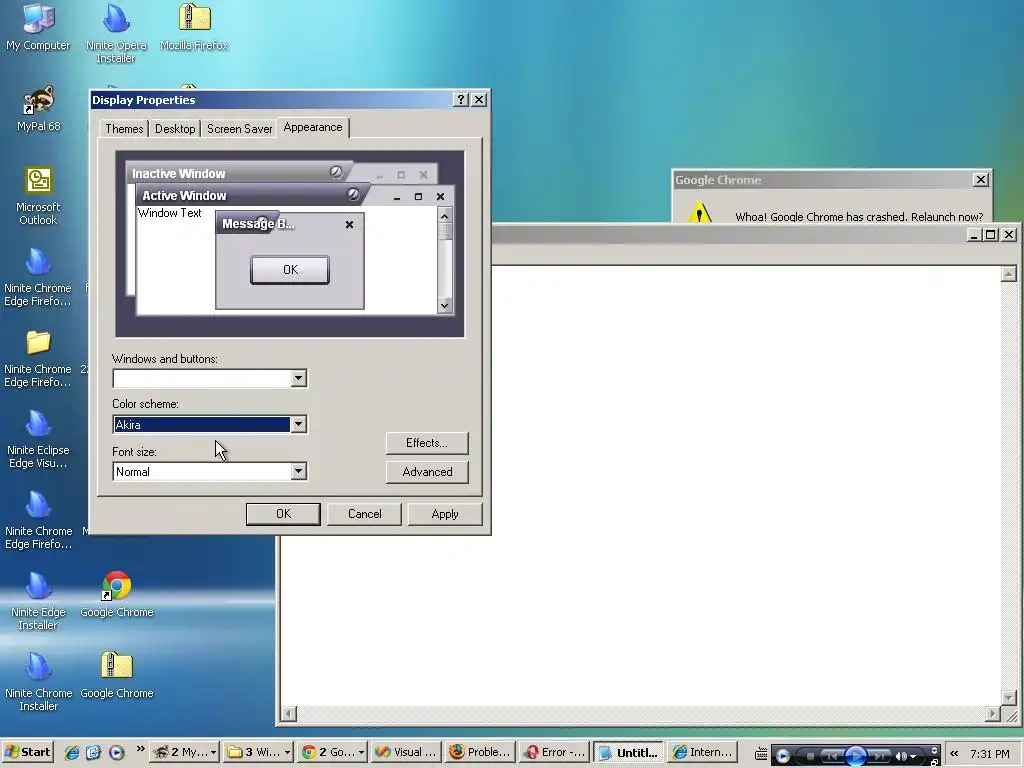Open the grouped '3 Wi...' folder taskbar button
The width and height of the screenshot is (1024, 768).
[x=258, y=752]
